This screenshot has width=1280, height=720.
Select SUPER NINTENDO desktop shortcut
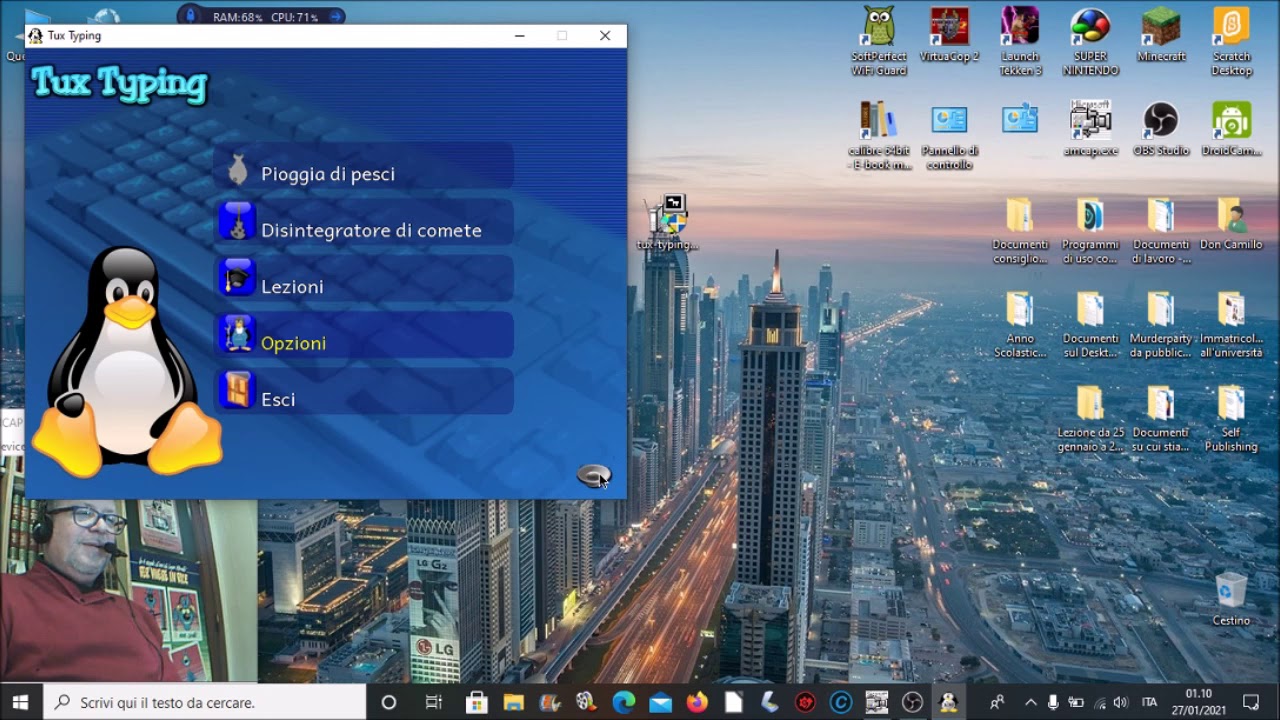pos(1090,41)
